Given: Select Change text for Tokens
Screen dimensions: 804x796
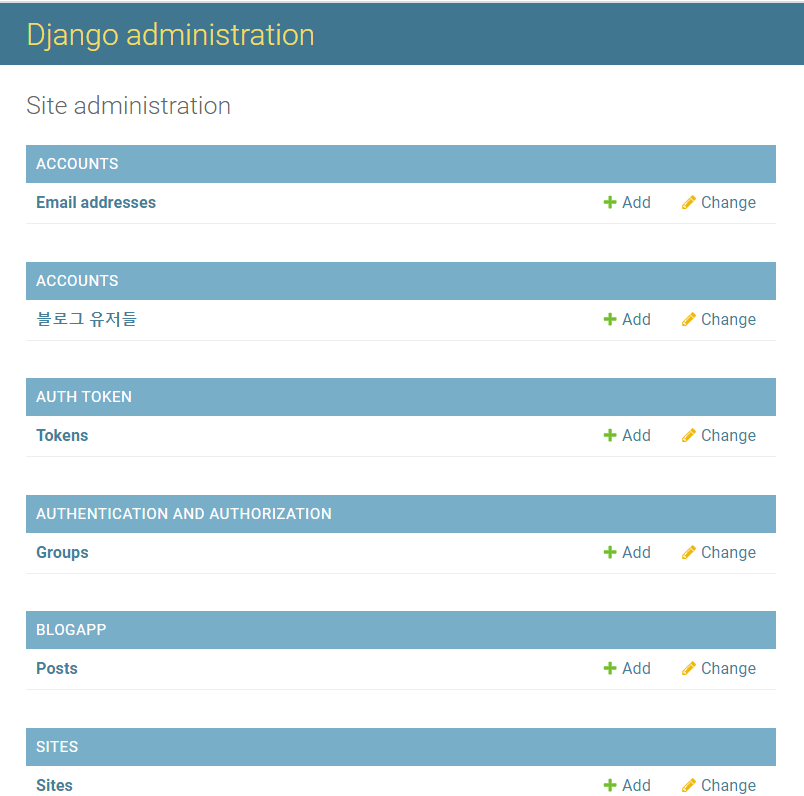Looking at the screenshot, I should (x=728, y=435).
